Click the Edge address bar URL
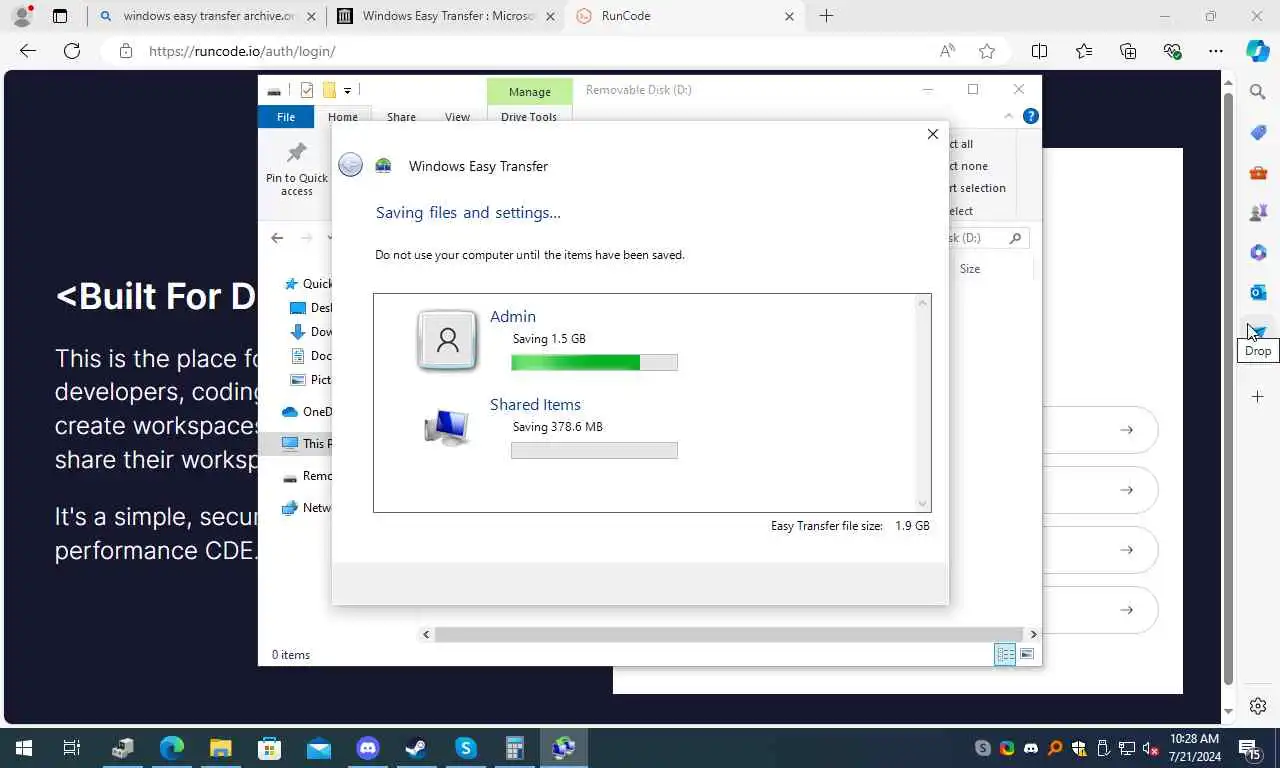 point(242,51)
